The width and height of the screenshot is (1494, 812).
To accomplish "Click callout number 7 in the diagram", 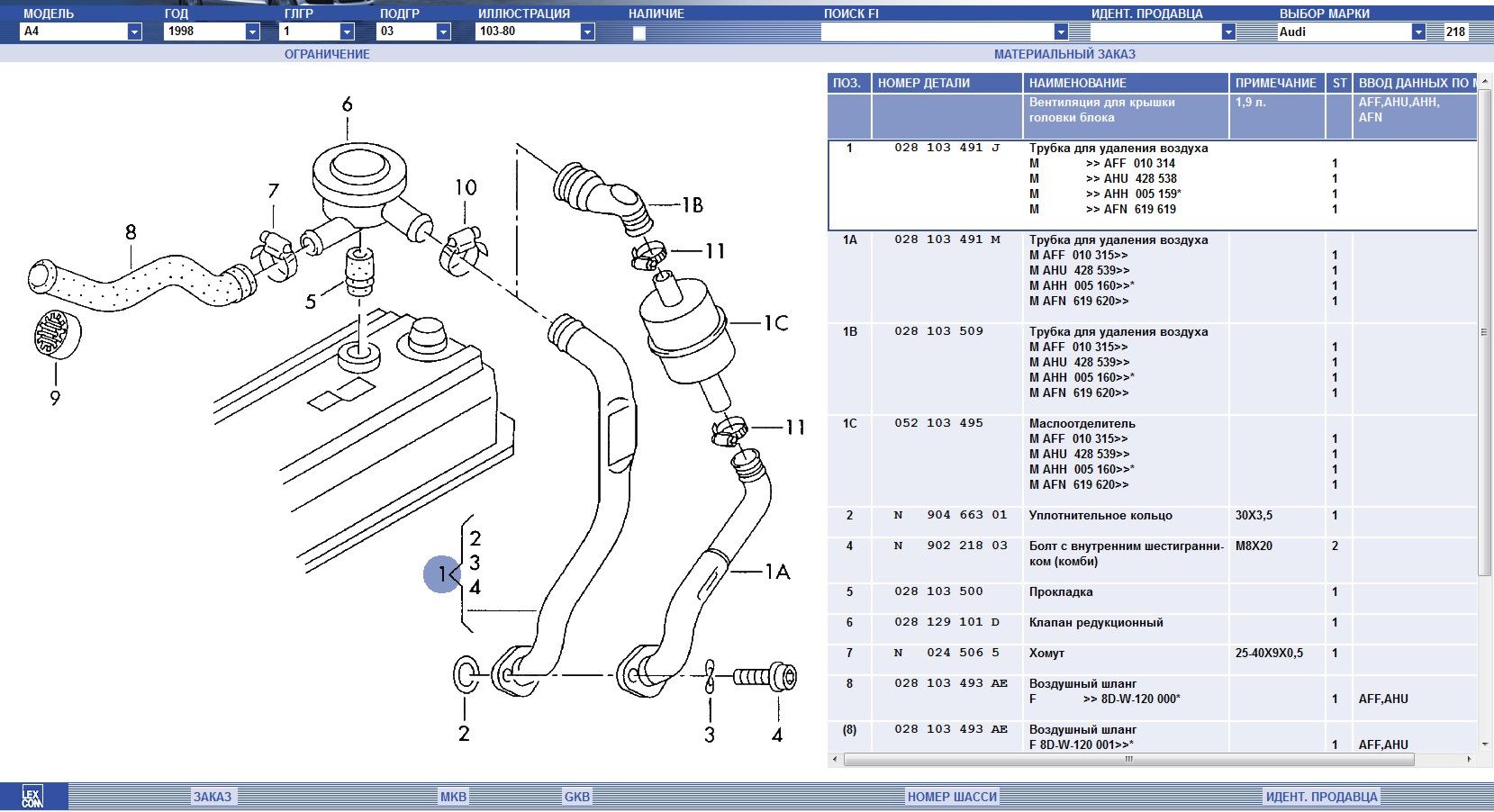I will coord(274,191).
